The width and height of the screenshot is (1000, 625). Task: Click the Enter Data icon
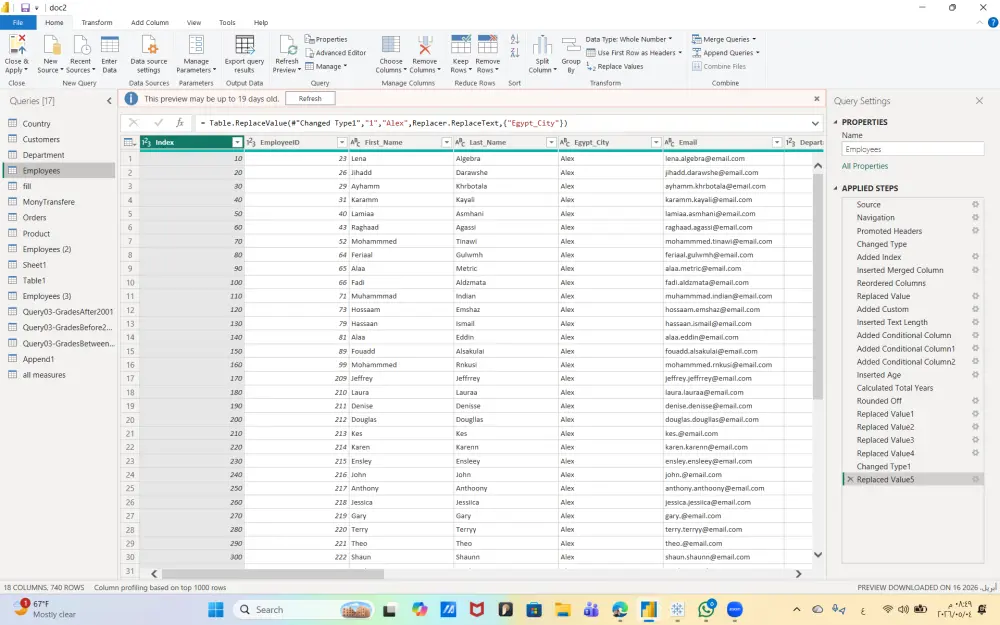click(110, 46)
